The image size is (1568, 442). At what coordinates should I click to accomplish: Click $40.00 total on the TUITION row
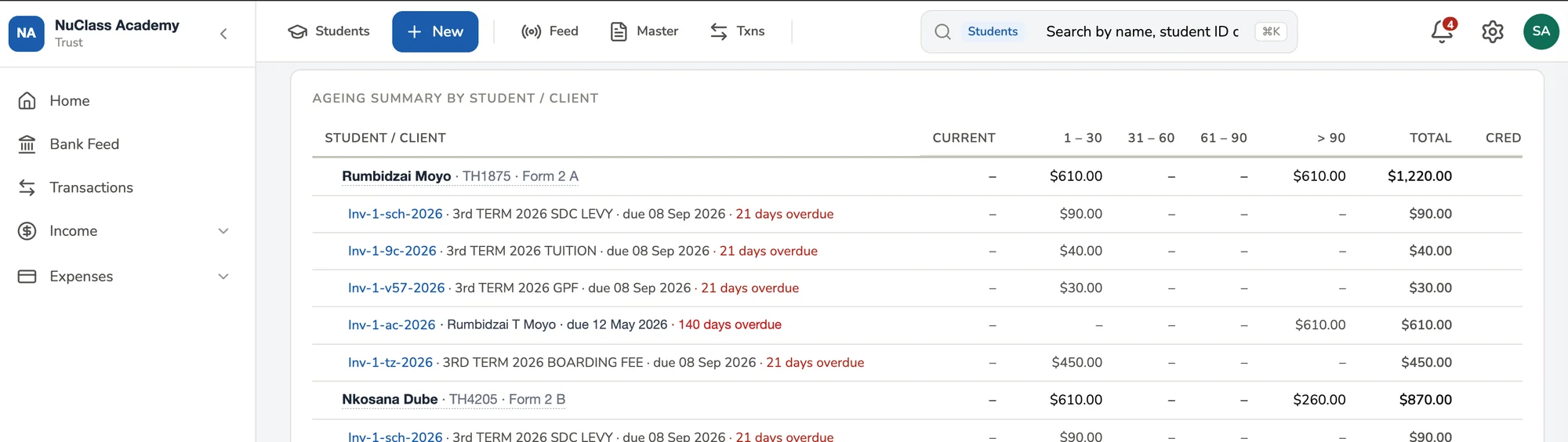1430,251
